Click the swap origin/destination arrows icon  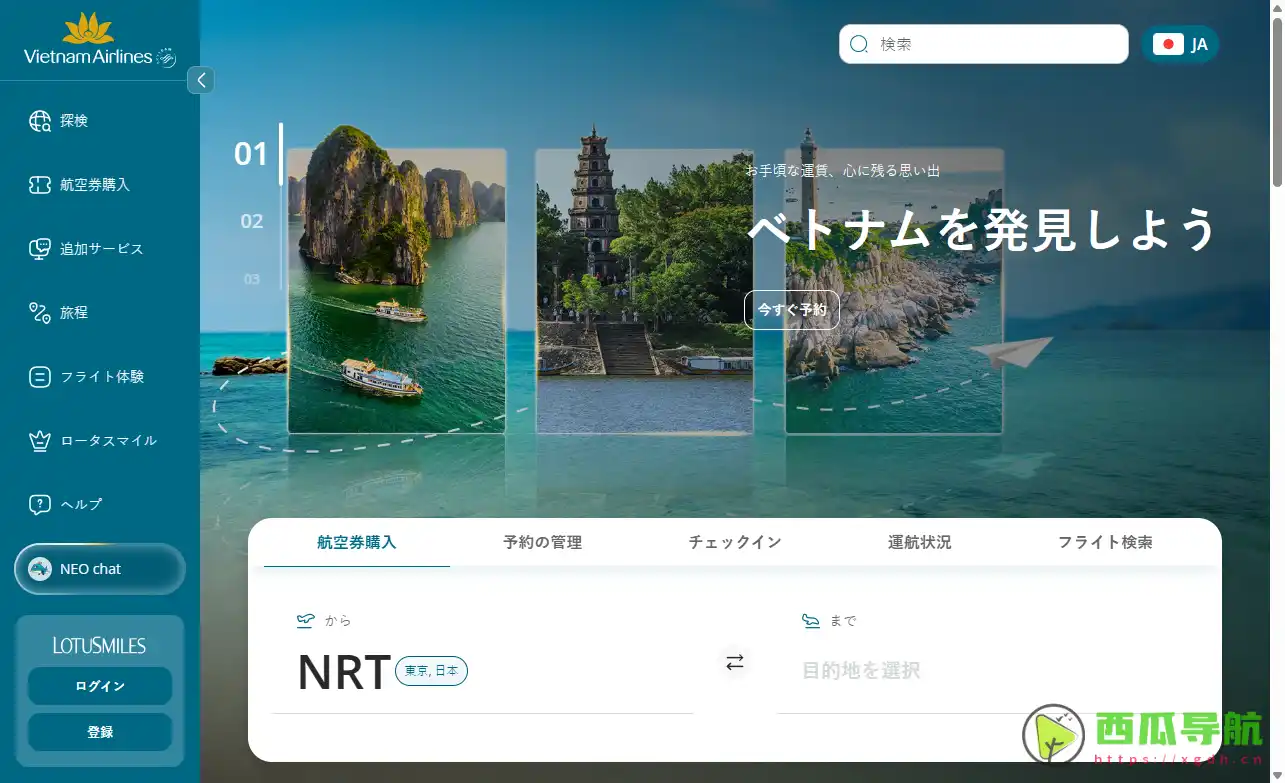tap(735, 662)
